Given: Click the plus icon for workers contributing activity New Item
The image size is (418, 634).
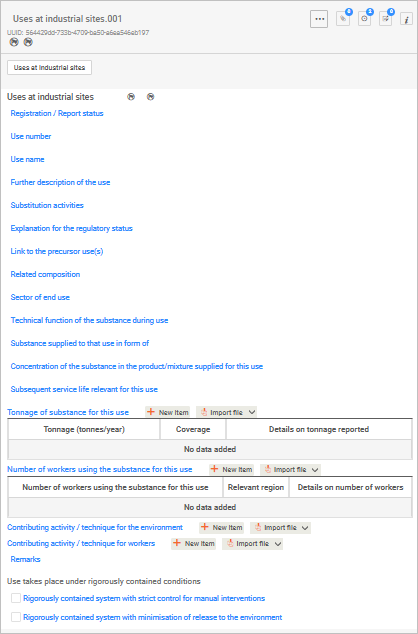Looking at the screenshot, I should 177,543.
